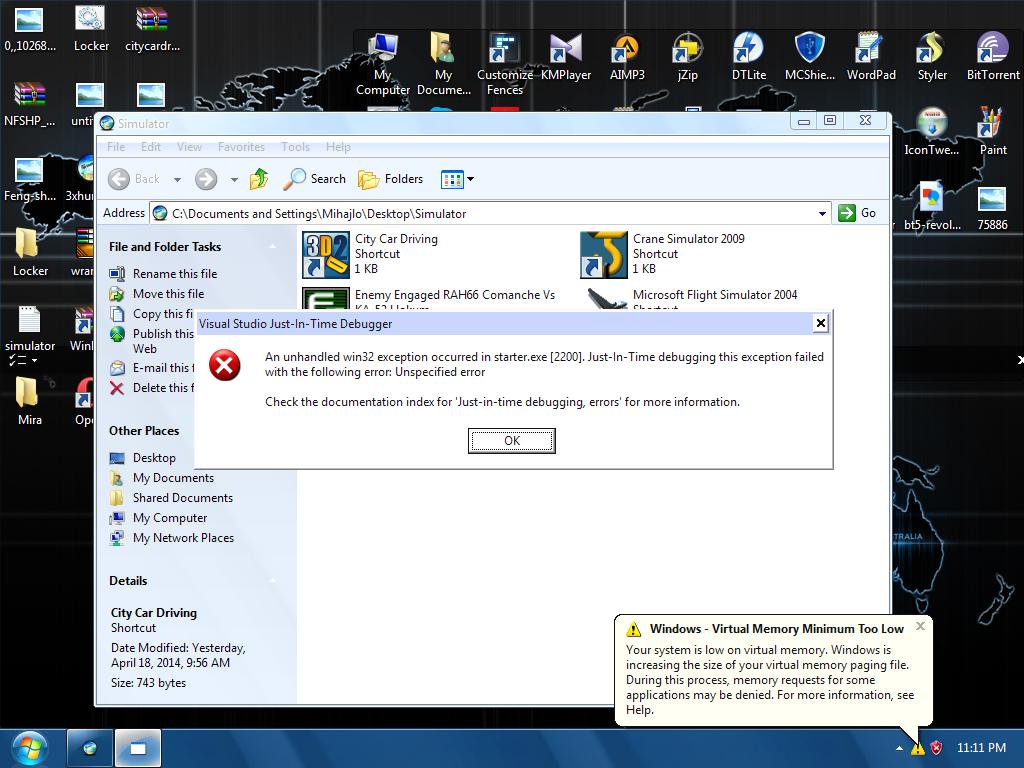The width and height of the screenshot is (1024, 768).
Task: Click the Forward navigation button
Action: [206, 179]
